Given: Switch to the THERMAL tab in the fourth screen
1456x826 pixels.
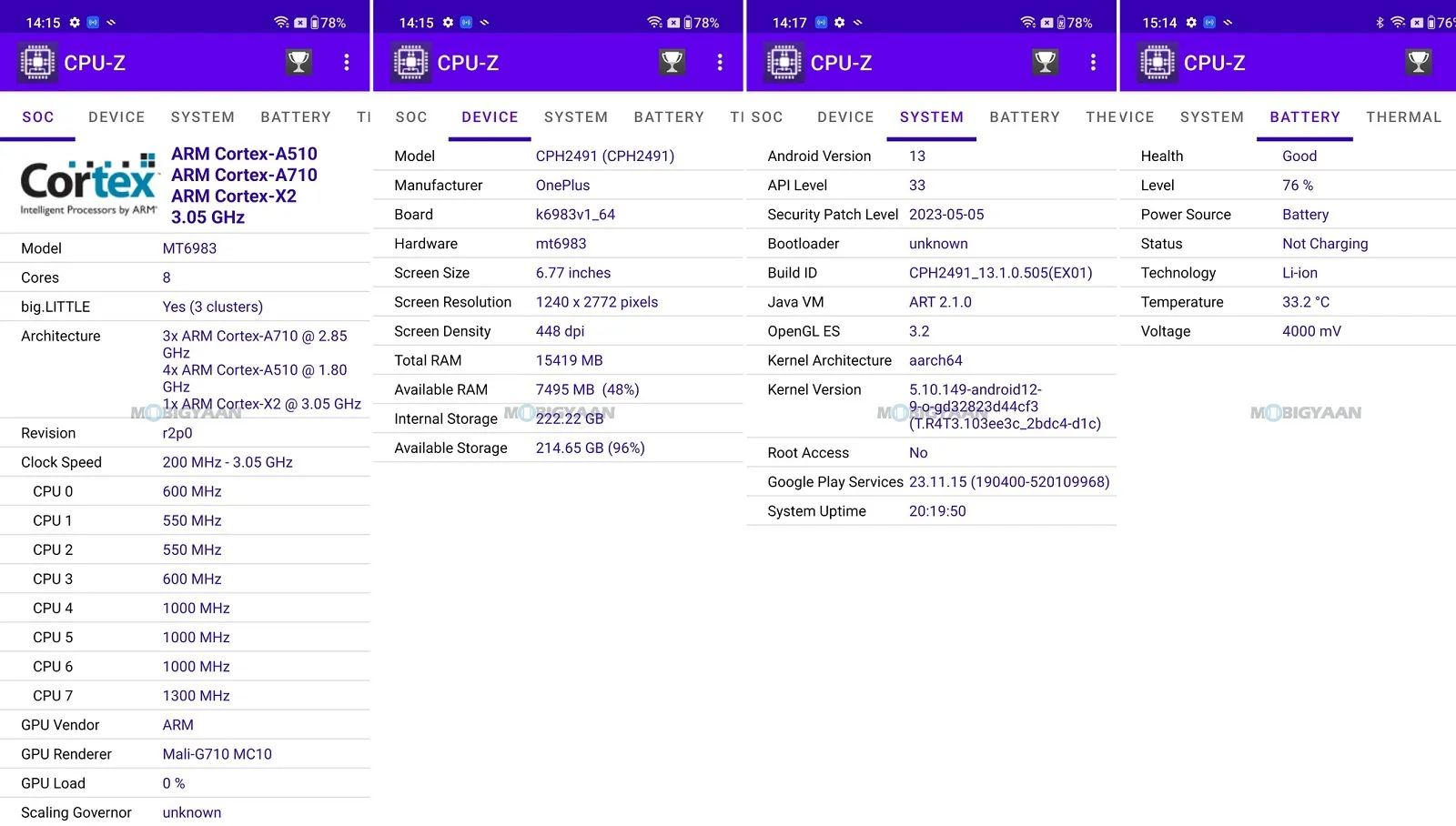Looking at the screenshot, I should click(x=1404, y=116).
